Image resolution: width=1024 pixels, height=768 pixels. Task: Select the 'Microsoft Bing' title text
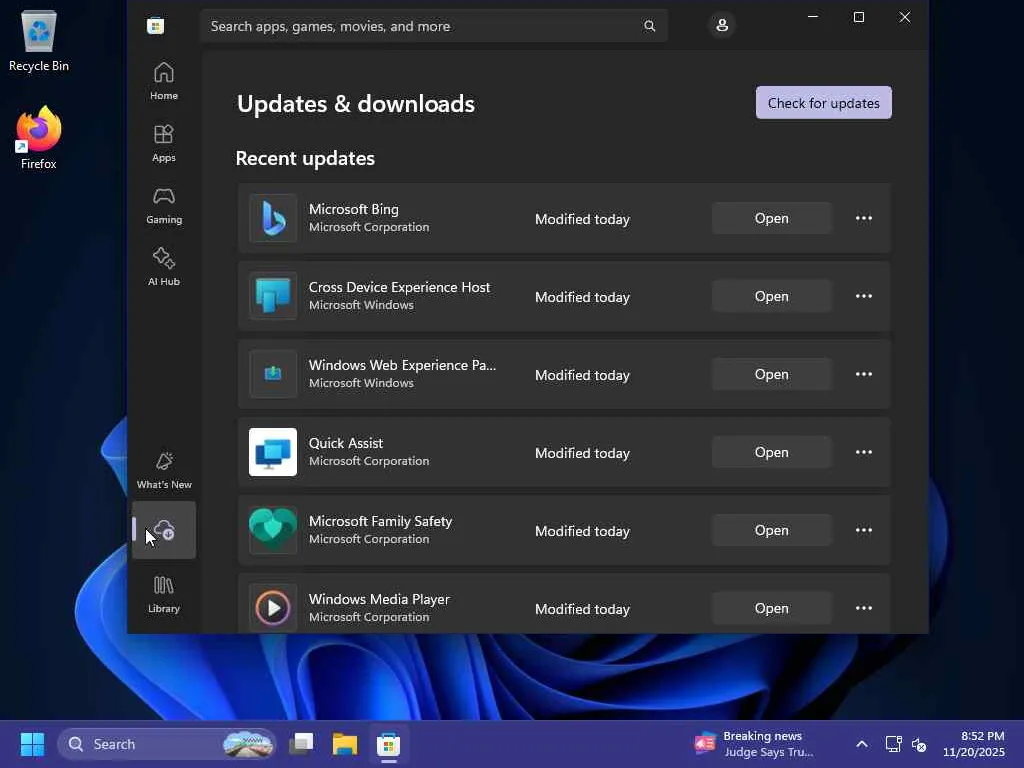[x=353, y=209]
